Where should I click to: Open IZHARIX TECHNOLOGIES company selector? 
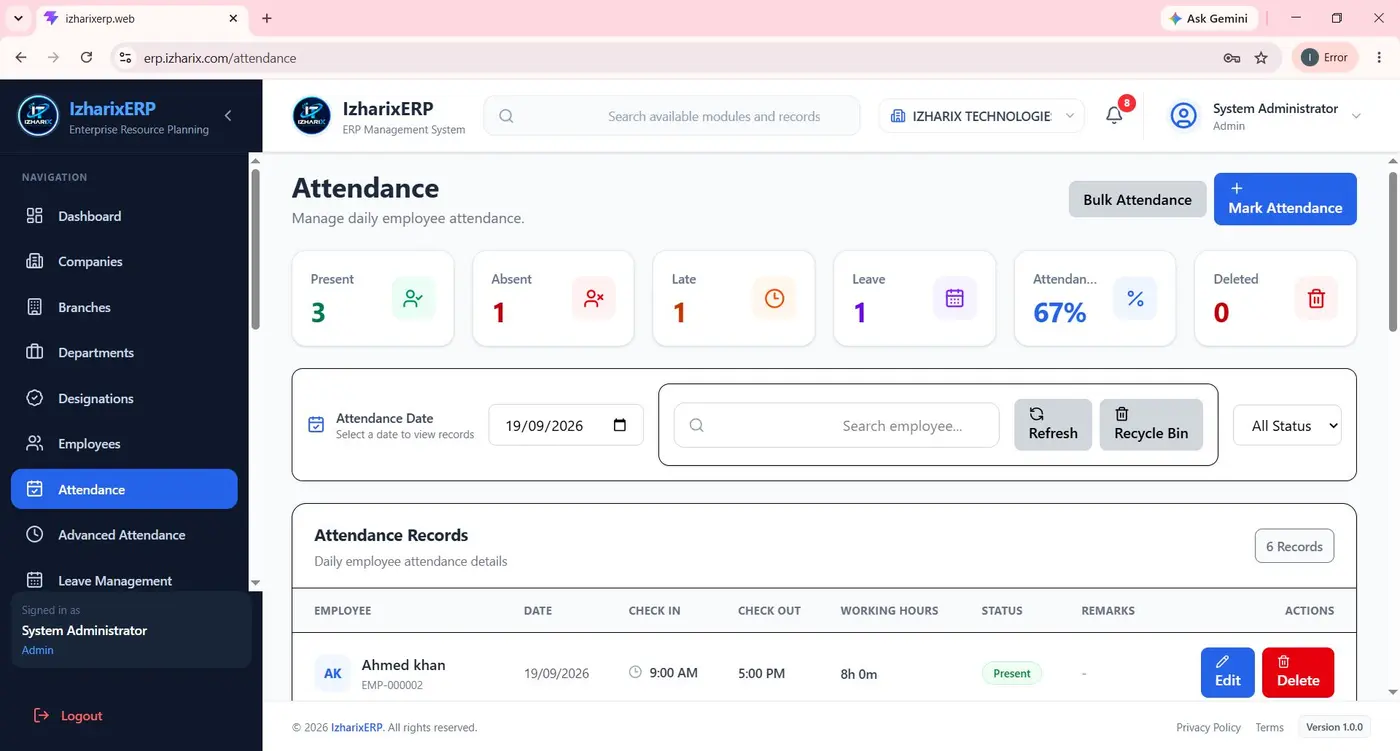982,116
